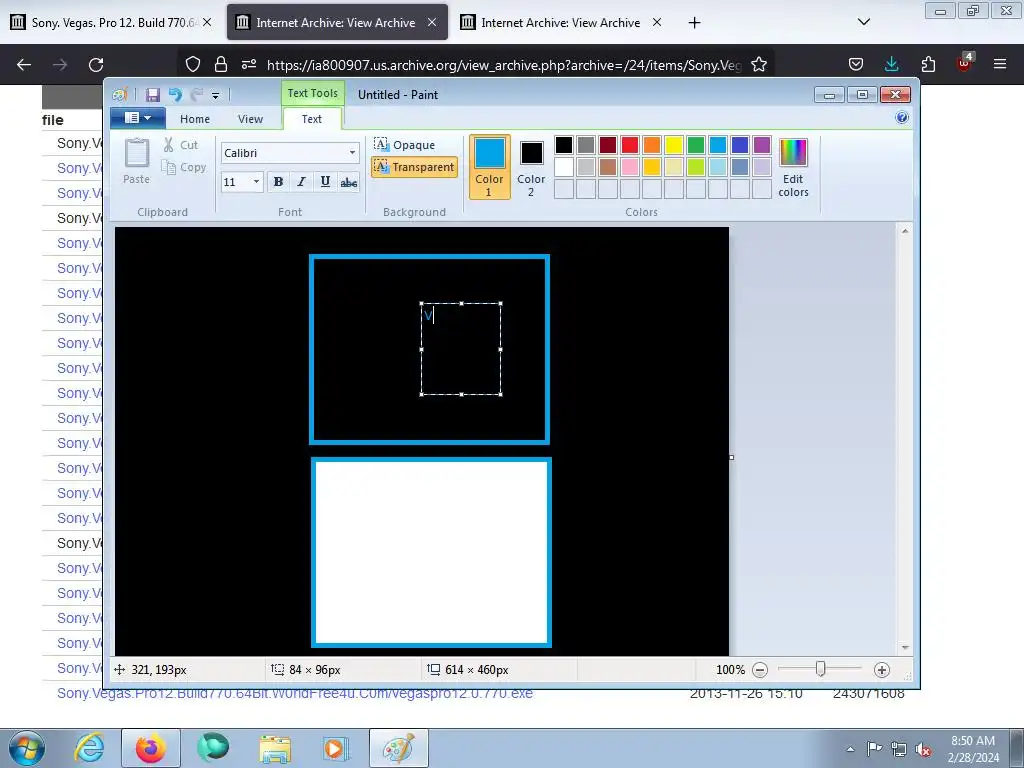The image size is (1024, 768).
Task: Pick the pink color swatch
Action: (630, 167)
